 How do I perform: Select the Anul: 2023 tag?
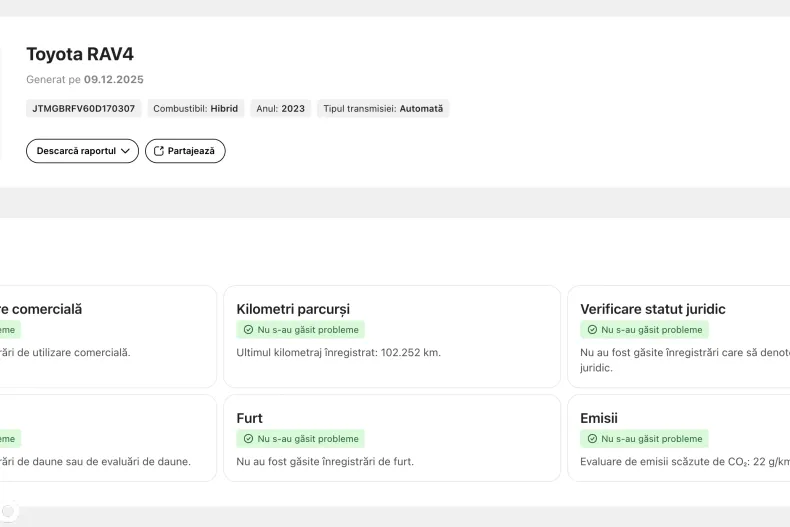(280, 108)
